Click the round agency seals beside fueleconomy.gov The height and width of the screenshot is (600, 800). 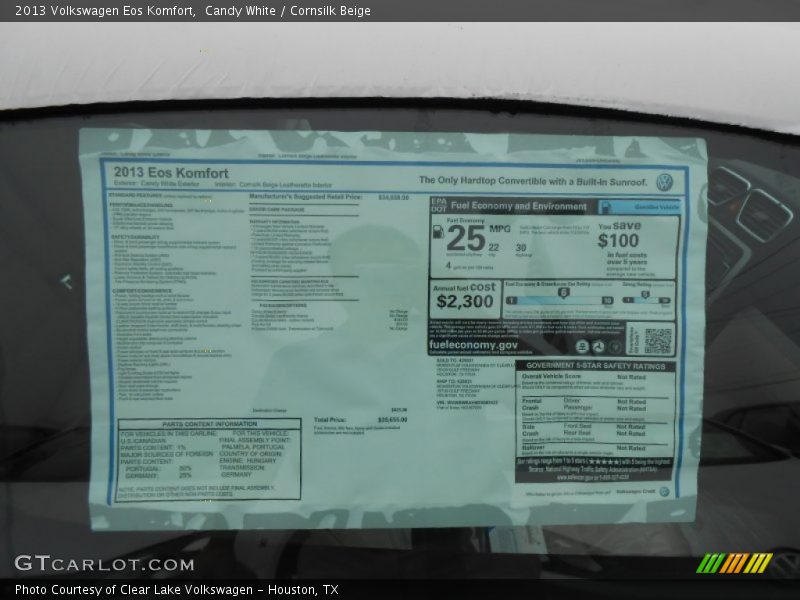(598, 346)
